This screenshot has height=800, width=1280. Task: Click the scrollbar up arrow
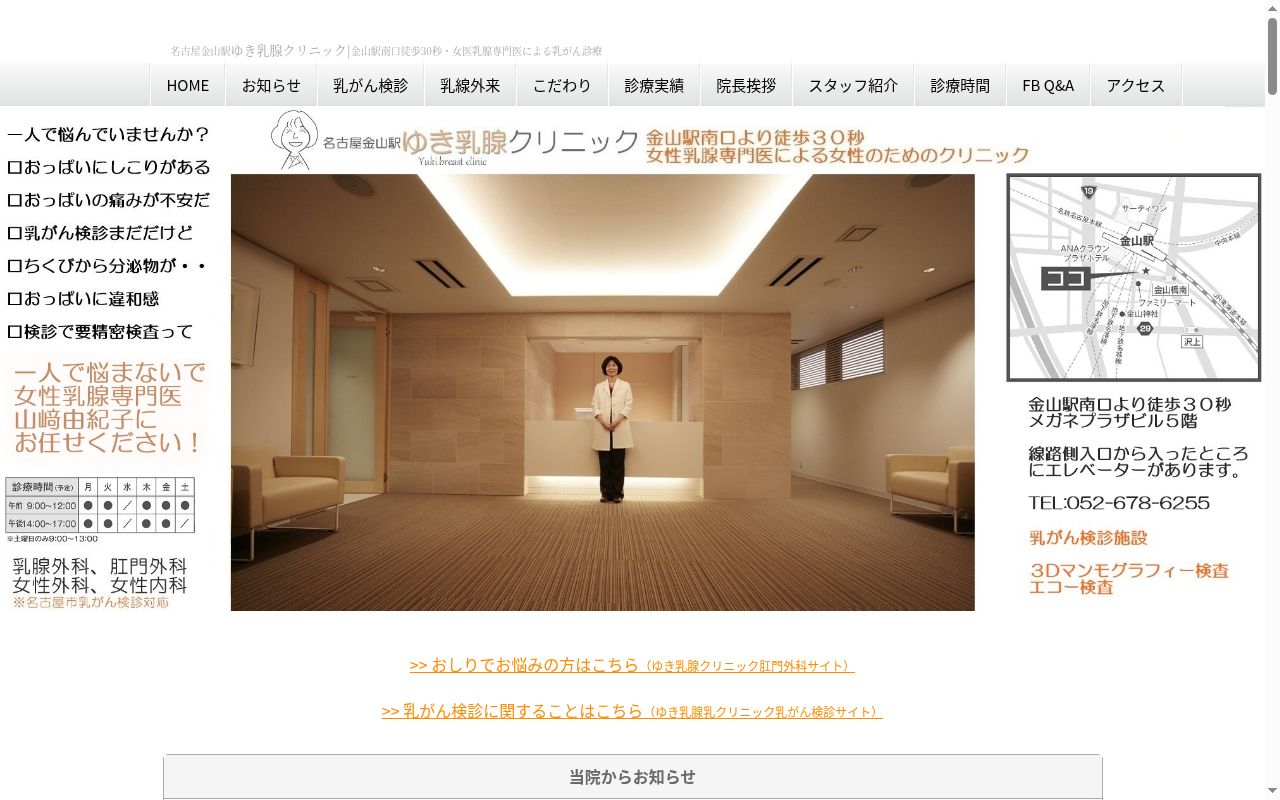pos(1272,8)
